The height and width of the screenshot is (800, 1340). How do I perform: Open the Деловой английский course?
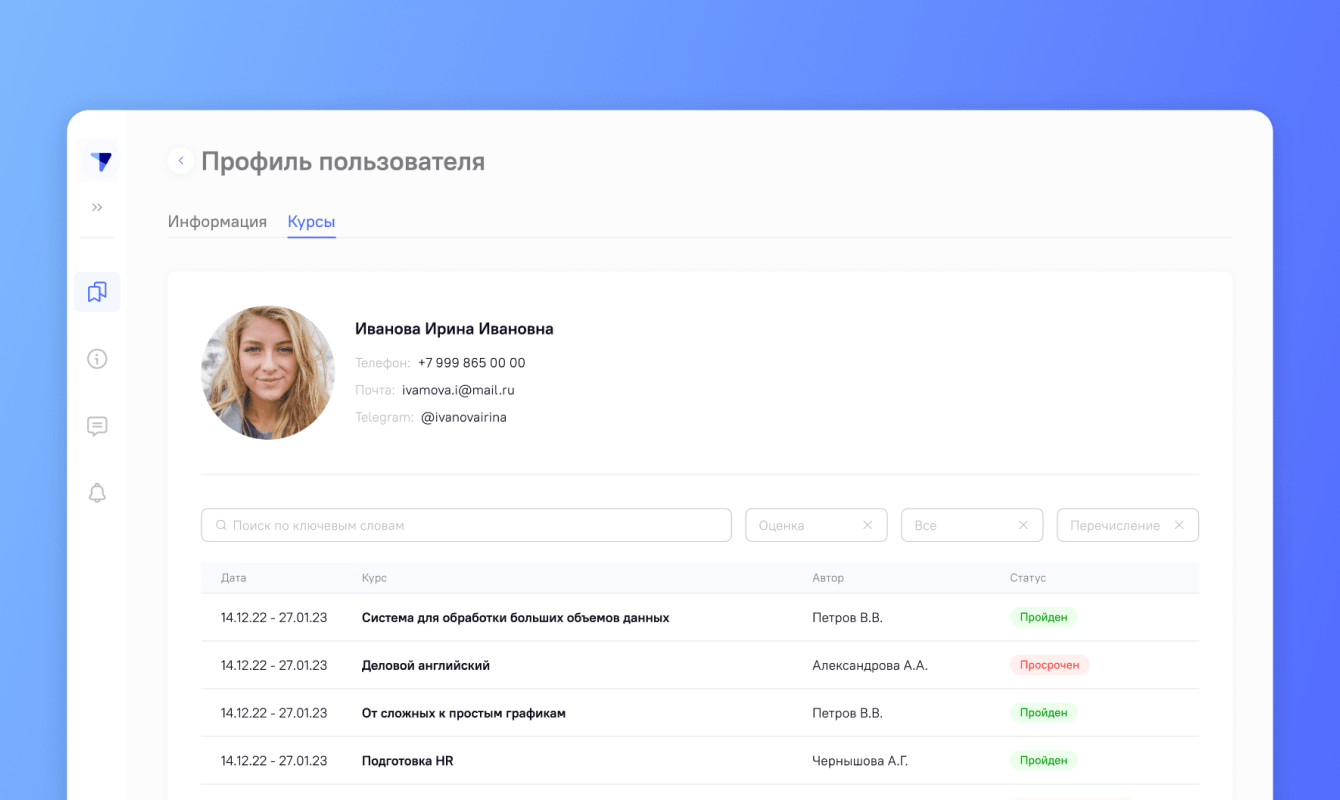426,665
